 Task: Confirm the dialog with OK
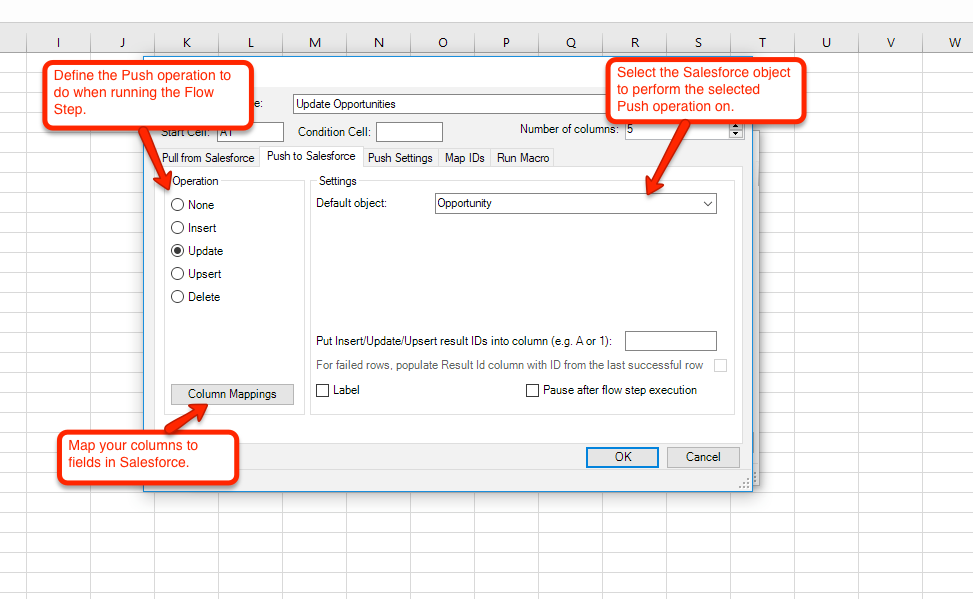click(622, 457)
